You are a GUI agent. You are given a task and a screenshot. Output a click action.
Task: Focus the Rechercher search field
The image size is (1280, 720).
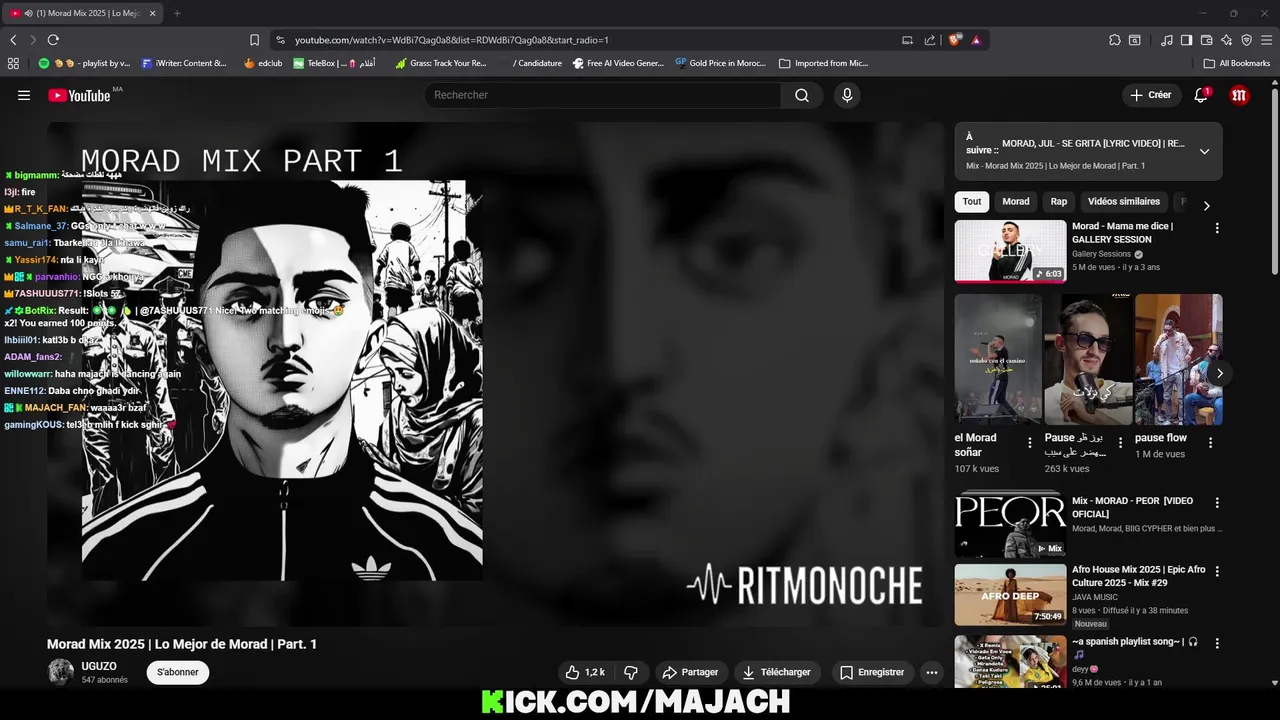[x=602, y=95]
